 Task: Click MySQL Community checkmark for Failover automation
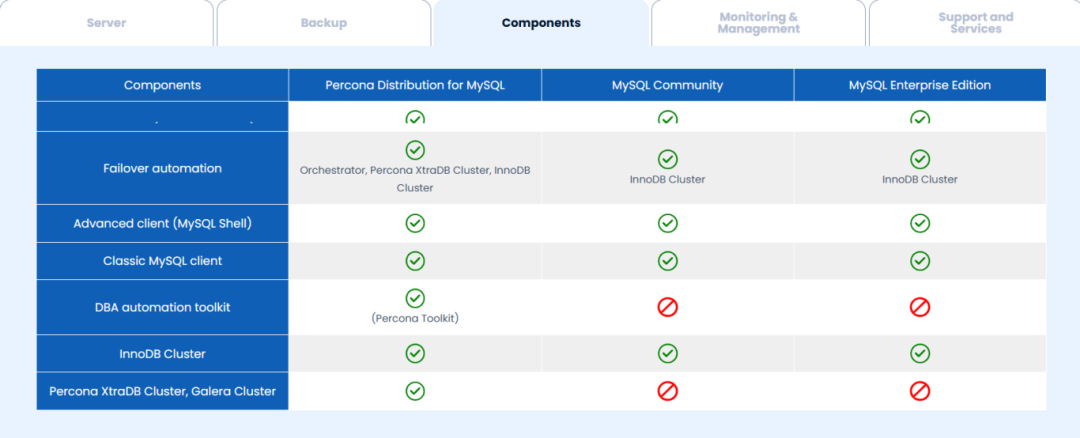click(667, 159)
